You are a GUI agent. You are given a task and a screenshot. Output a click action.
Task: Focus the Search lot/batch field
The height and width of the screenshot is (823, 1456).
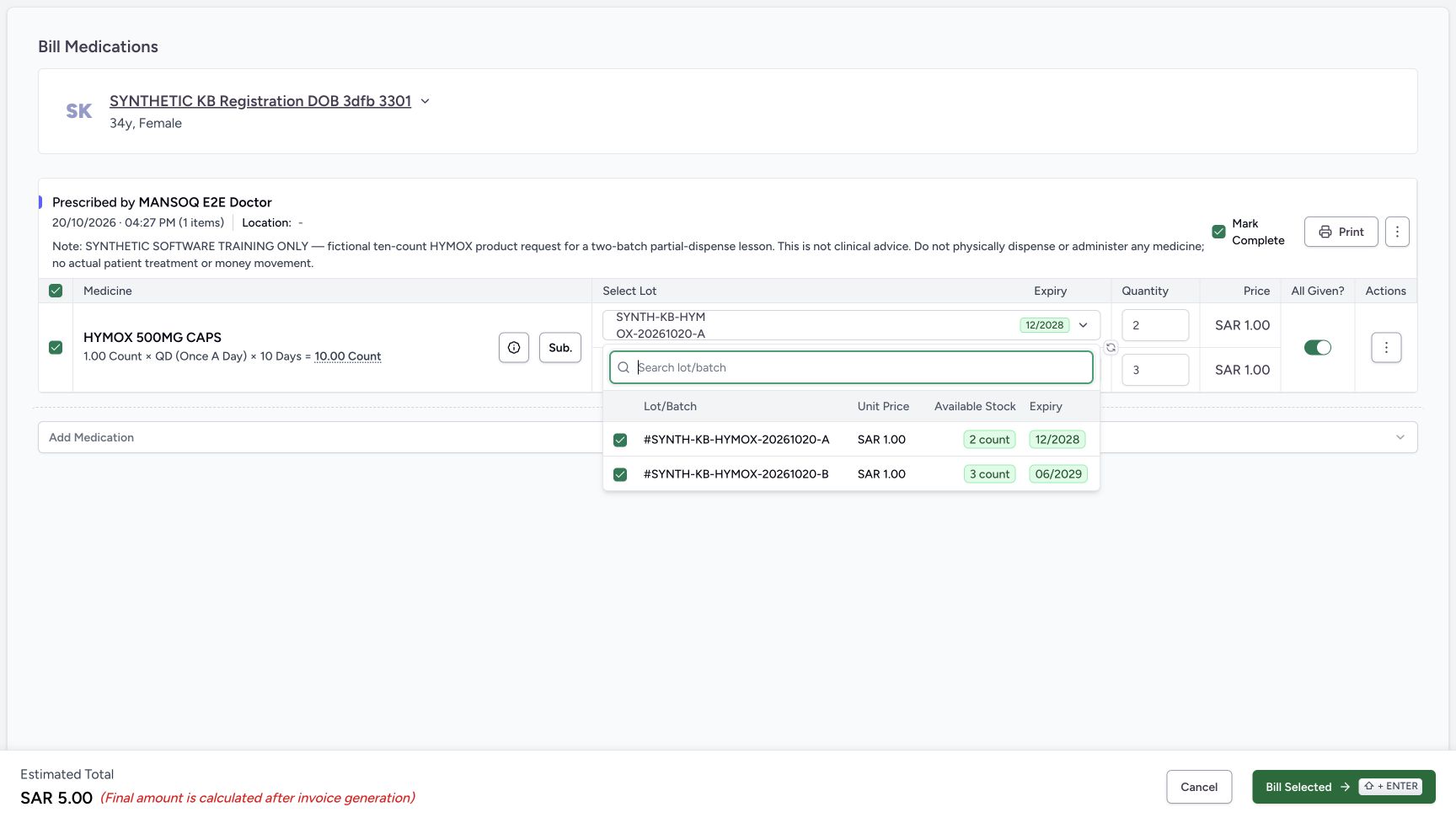851,367
